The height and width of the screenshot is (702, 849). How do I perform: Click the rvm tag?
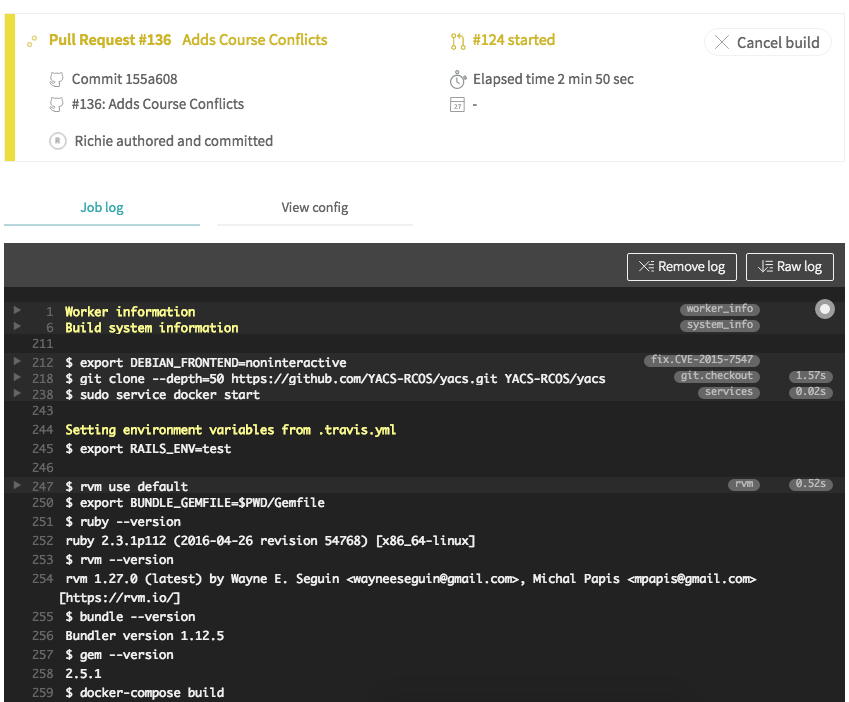click(744, 484)
